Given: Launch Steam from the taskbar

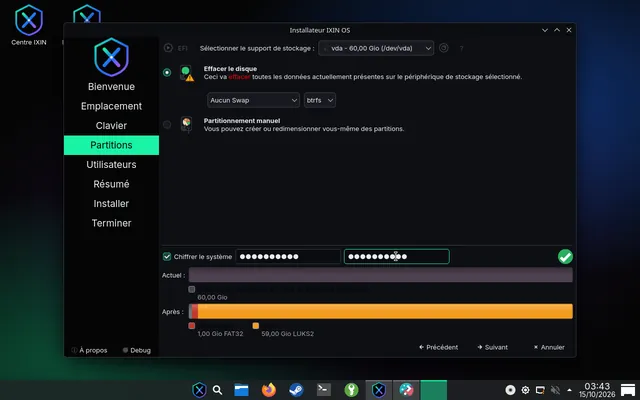Looking at the screenshot, I should click(296, 390).
